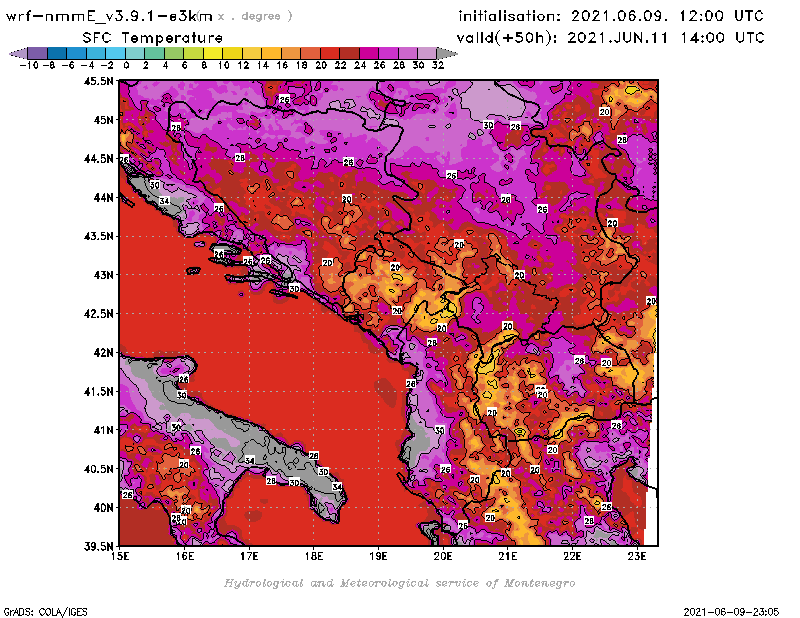
Task: Click the 'valid(+50h): 2021.JUN.11 14:00 UTC' line
Action: [x=610, y=37]
